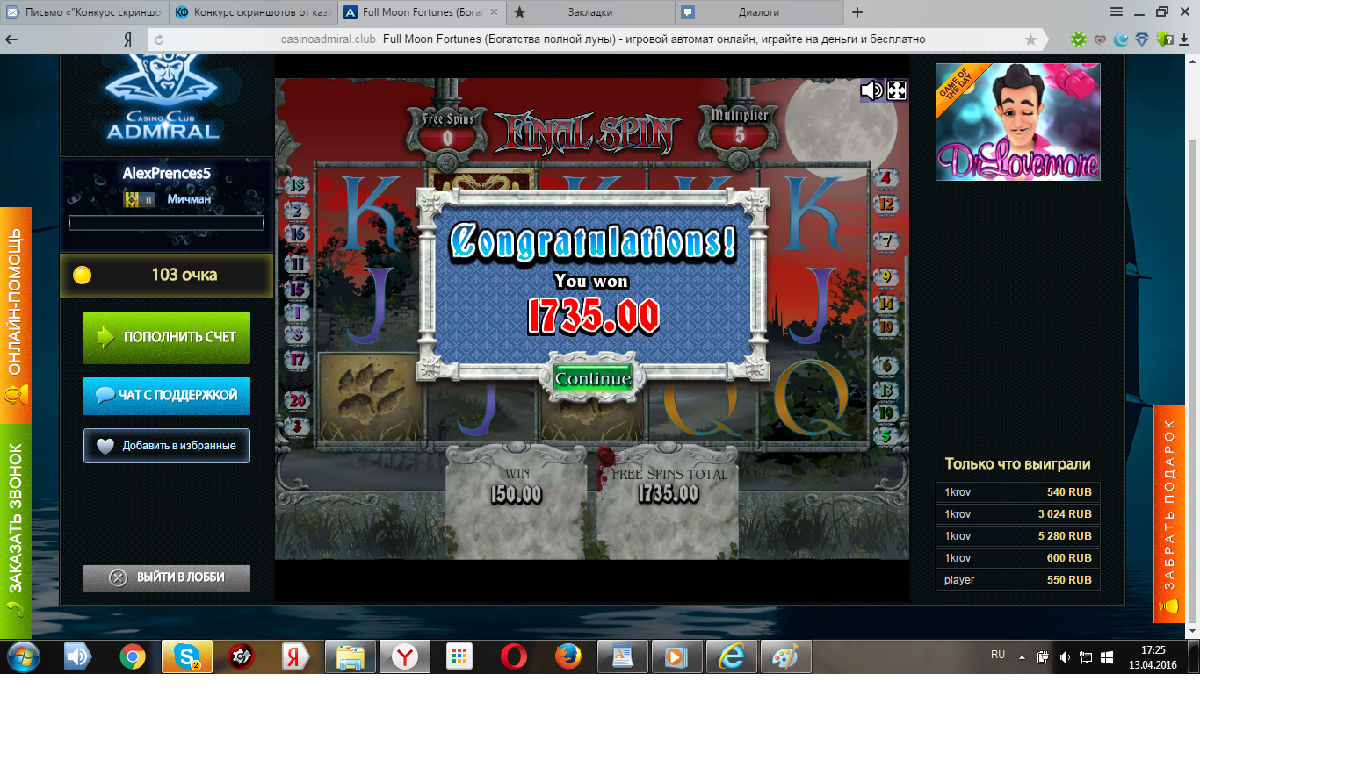Select payline number 12 marker
The width and height of the screenshot is (1366, 768).
[885, 204]
